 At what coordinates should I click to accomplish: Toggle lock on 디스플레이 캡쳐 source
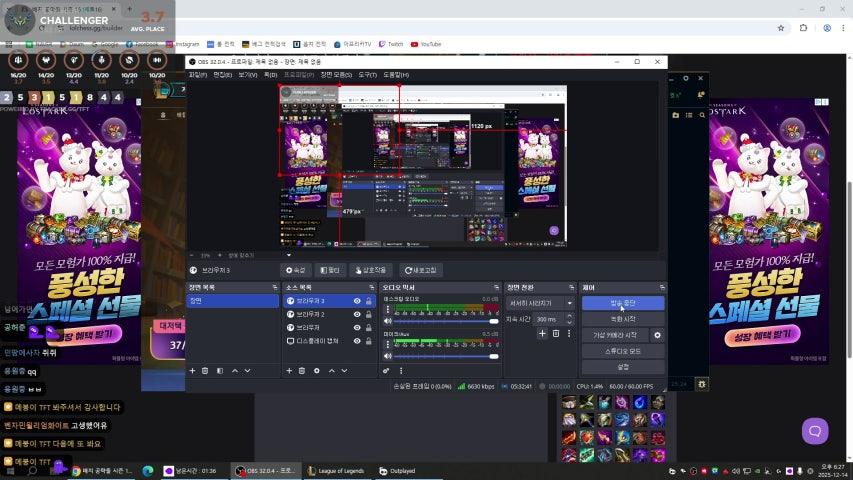369,340
